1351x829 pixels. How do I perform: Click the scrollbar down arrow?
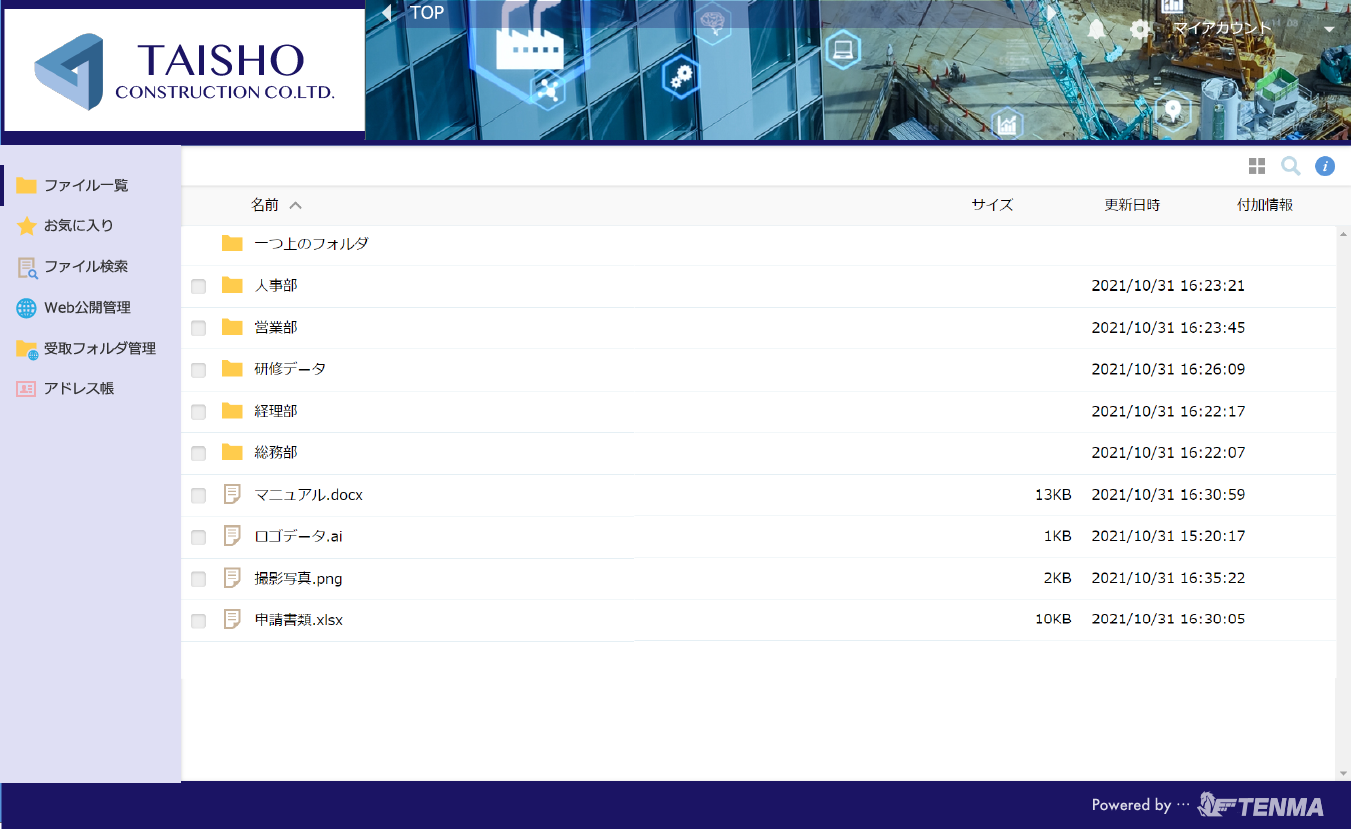coord(1343,773)
